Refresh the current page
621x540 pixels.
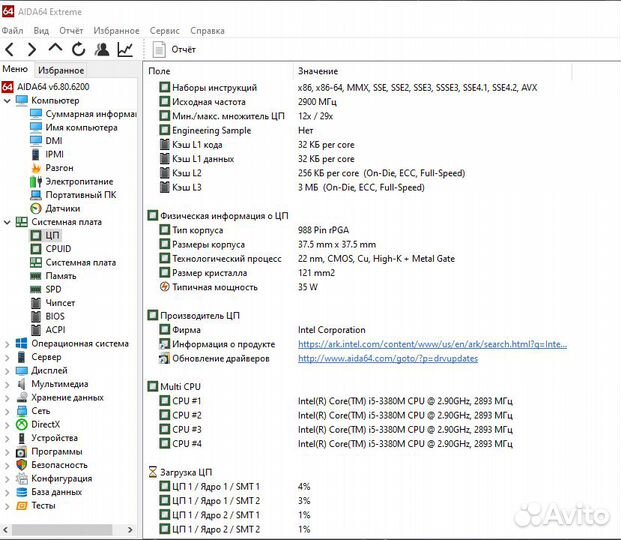click(x=78, y=49)
